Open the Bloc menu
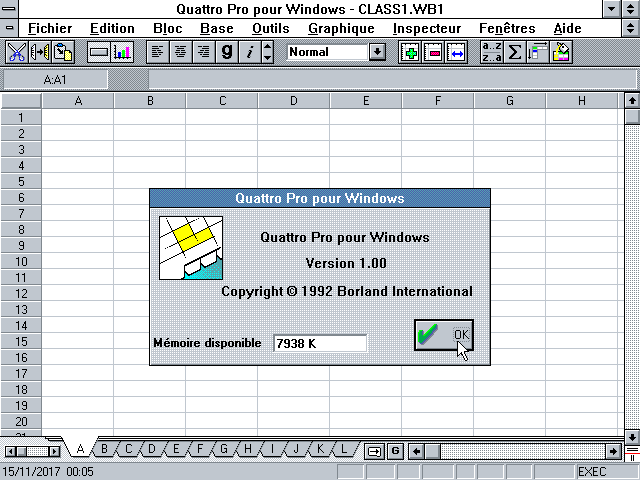The image size is (640, 480). click(x=168, y=28)
